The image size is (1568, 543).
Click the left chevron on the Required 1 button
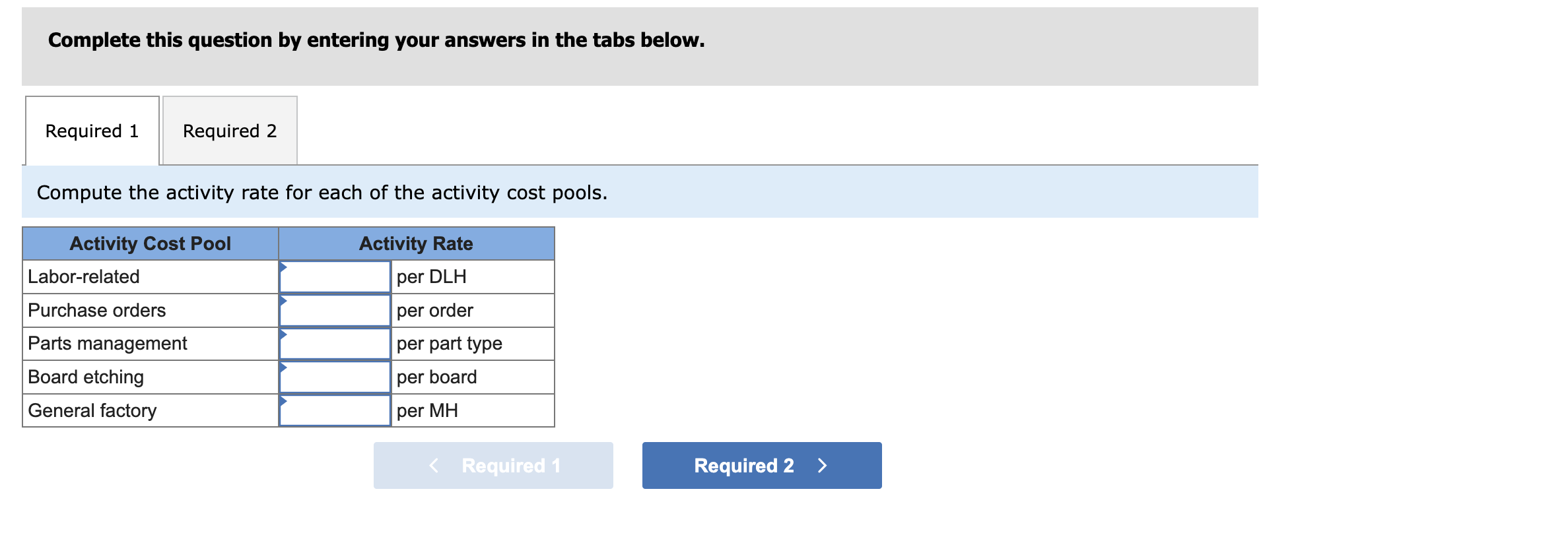434,465
